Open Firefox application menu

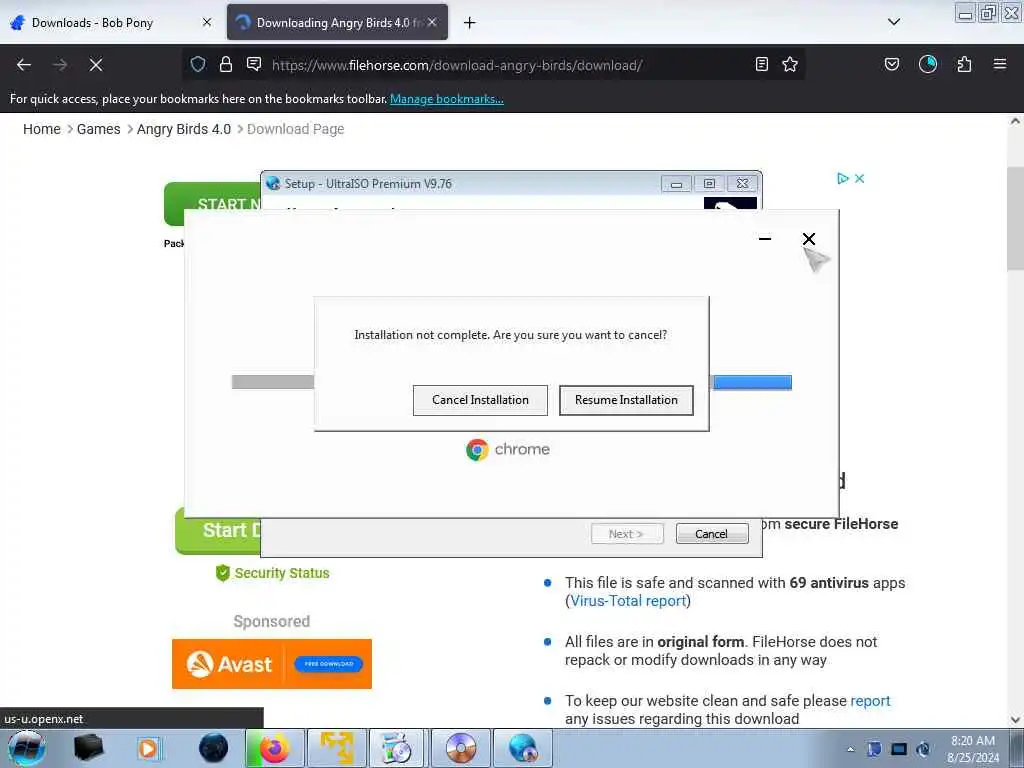pyautogui.click(x=1000, y=64)
